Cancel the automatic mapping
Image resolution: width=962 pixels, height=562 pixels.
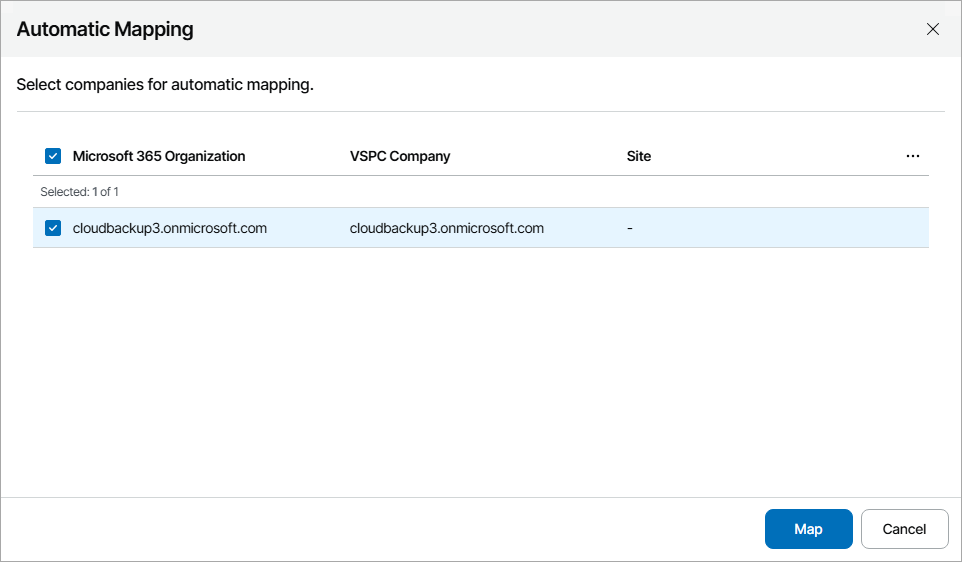tap(904, 529)
